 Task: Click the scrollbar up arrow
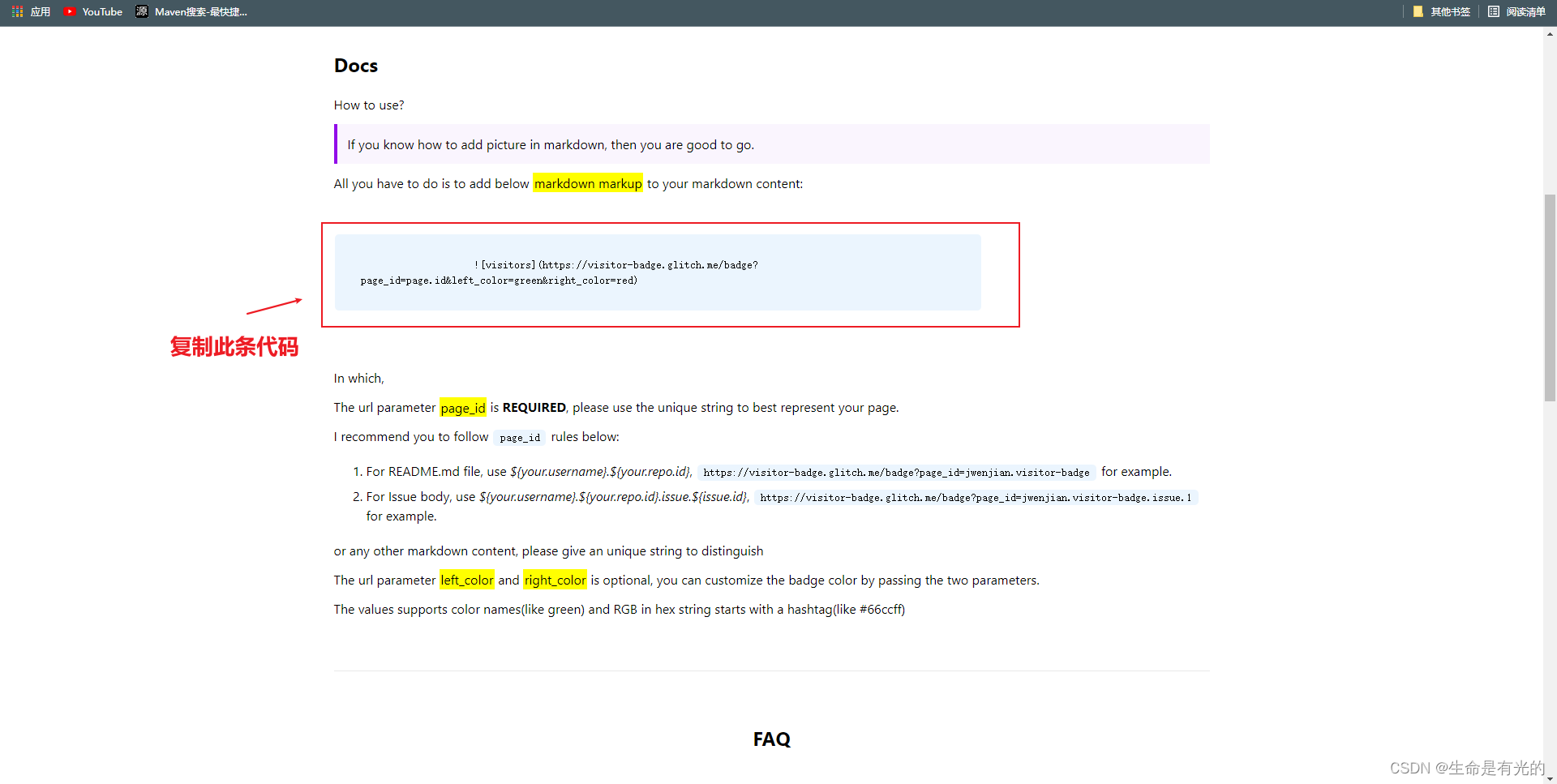pyautogui.click(x=1550, y=34)
